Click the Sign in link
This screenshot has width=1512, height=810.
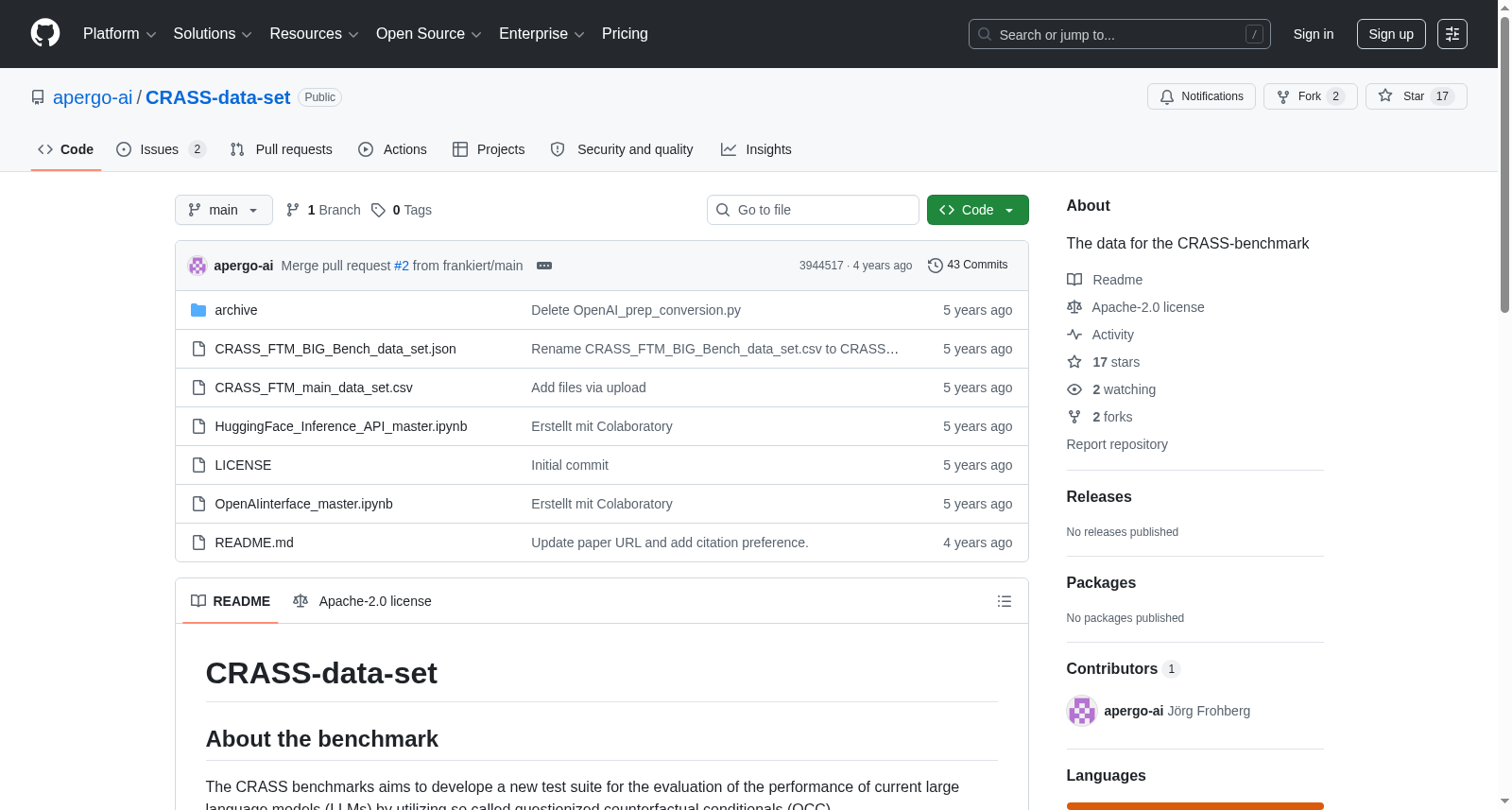[x=1314, y=34]
